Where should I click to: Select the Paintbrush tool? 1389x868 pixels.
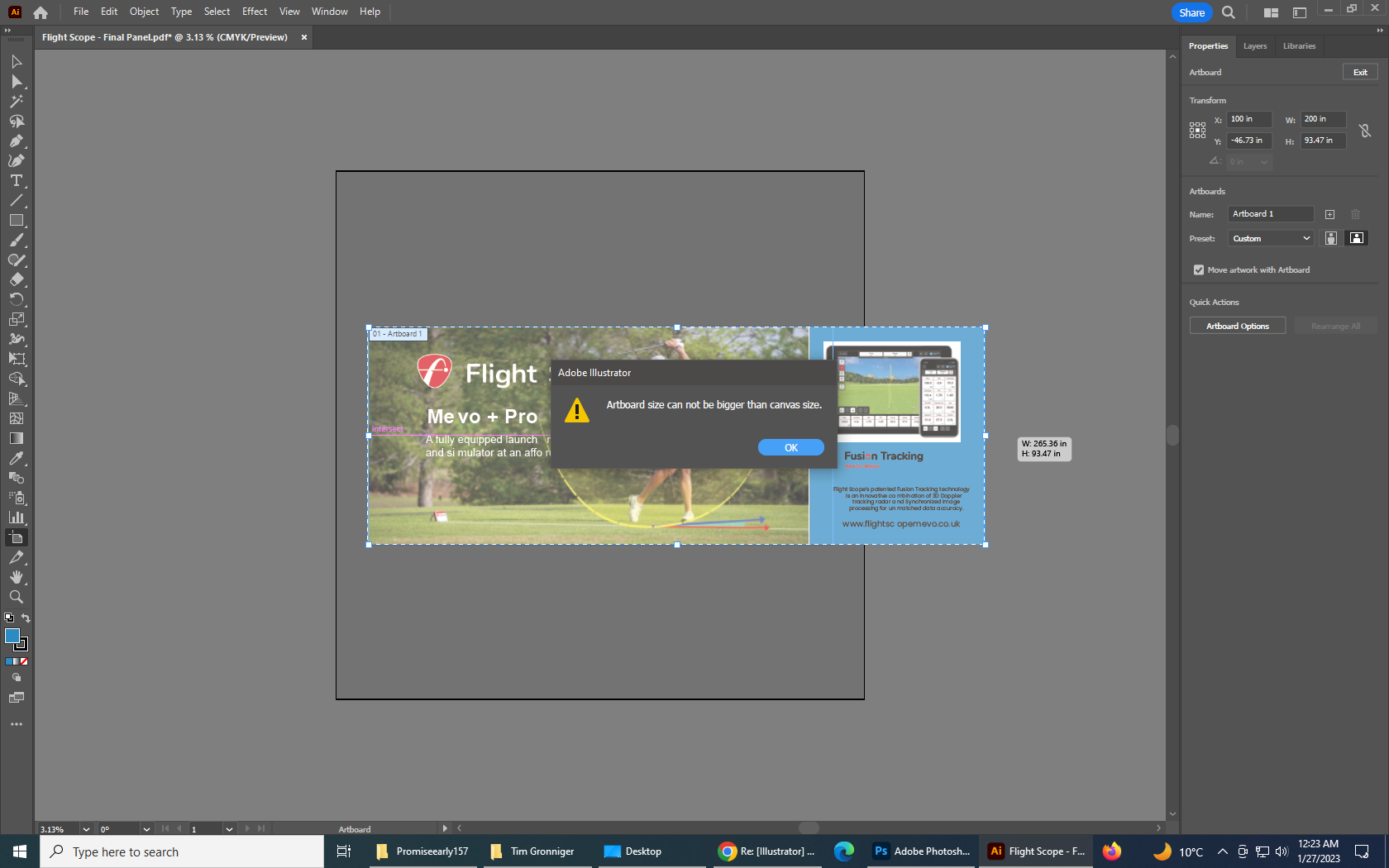point(17,240)
